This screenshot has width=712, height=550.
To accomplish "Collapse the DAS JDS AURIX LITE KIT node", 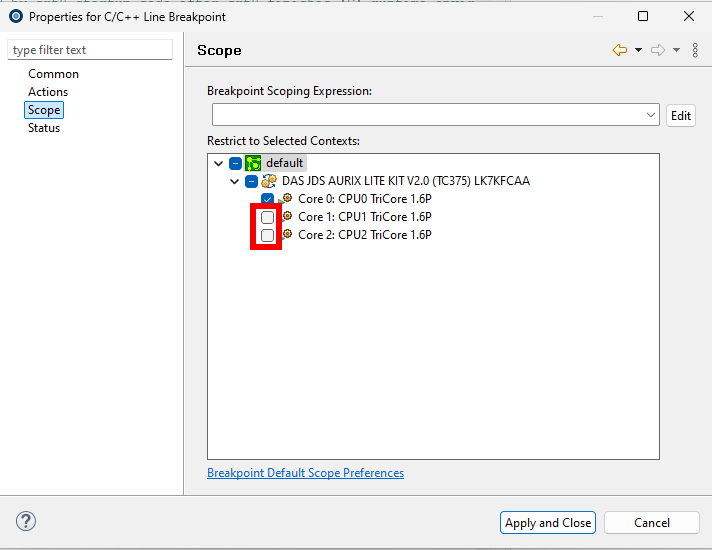I will click(234, 181).
